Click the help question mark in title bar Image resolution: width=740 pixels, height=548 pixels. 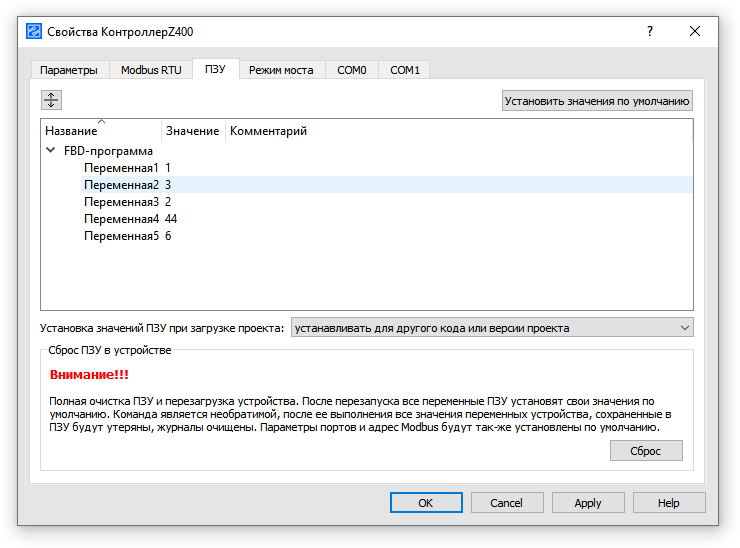coord(649,31)
